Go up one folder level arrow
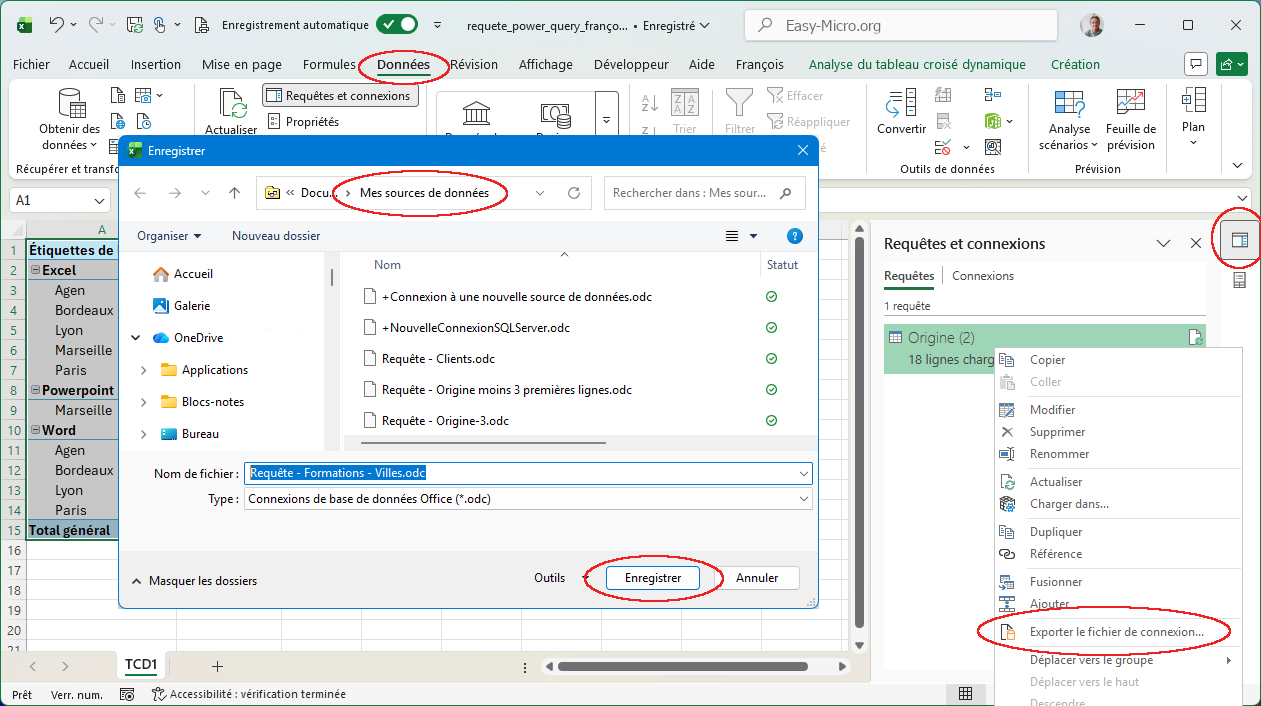 [x=234, y=193]
